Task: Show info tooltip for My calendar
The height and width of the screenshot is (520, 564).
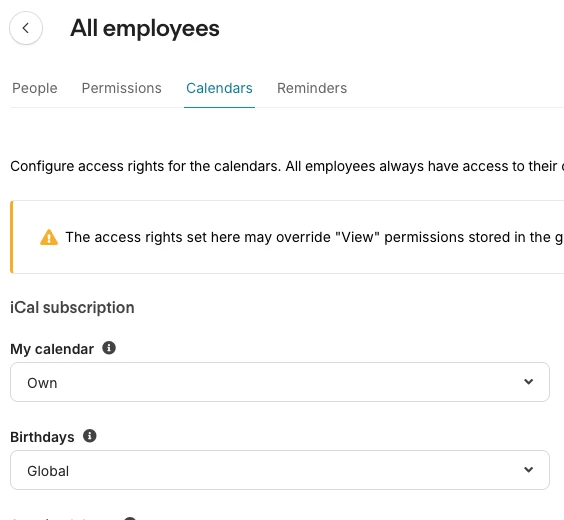Action: [109, 348]
